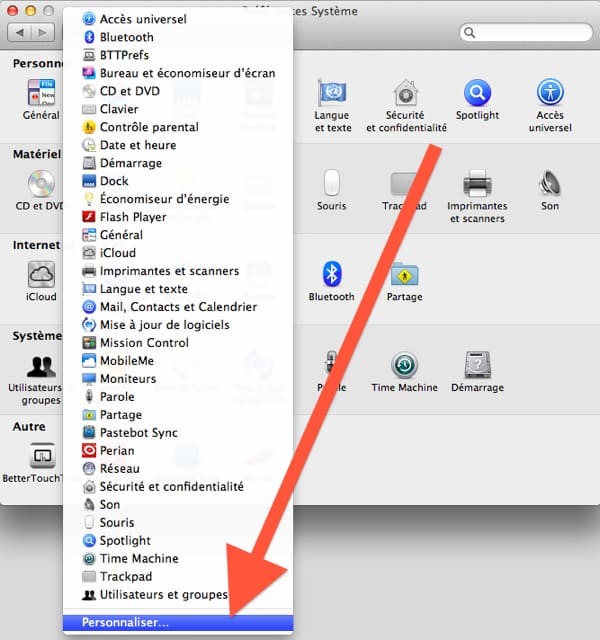Screen dimensions: 600x640
Task: Open the Souris preference pane icon
Action: 331,183
